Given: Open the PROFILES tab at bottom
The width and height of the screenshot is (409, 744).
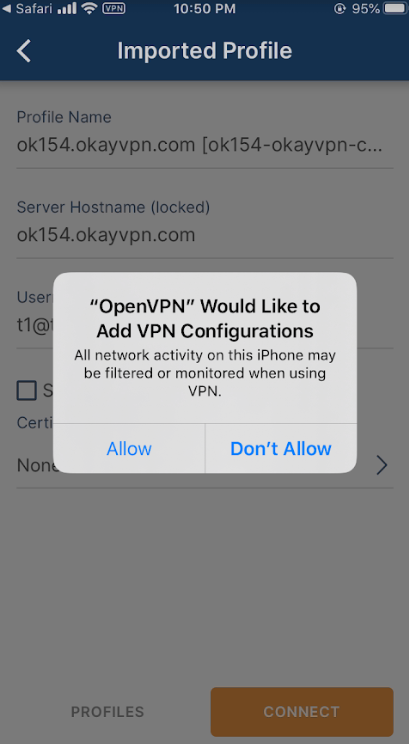Looking at the screenshot, I should click(107, 712).
